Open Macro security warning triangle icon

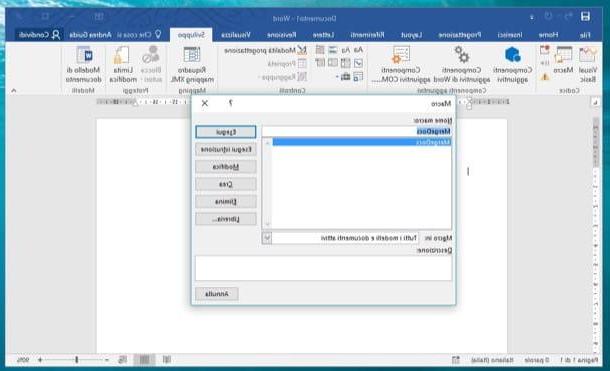coord(545,77)
